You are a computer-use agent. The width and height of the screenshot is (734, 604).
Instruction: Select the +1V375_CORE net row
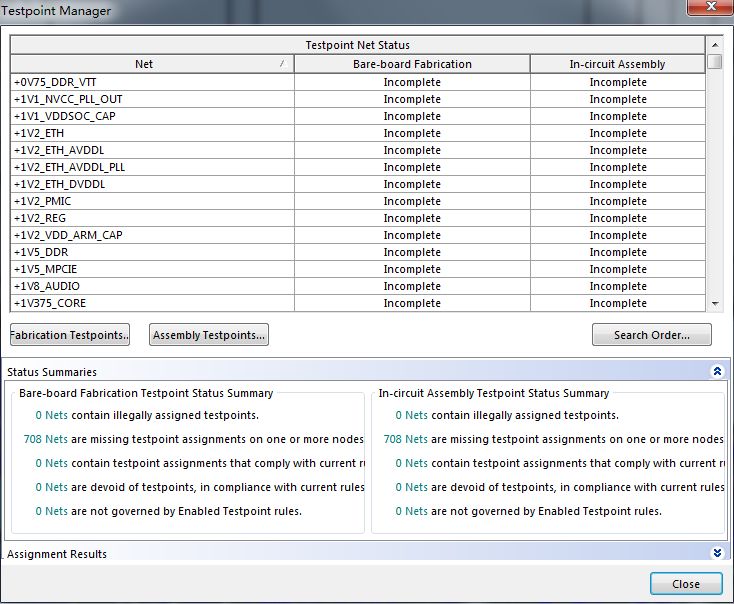tap(358, 303)
